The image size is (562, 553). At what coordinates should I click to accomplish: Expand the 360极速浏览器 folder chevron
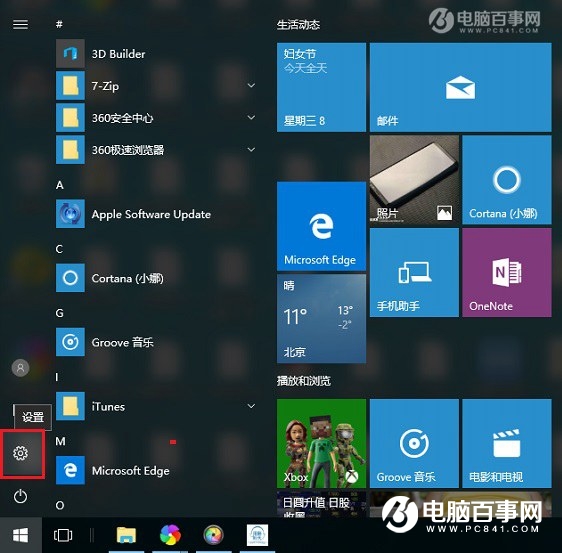(252, 149)
